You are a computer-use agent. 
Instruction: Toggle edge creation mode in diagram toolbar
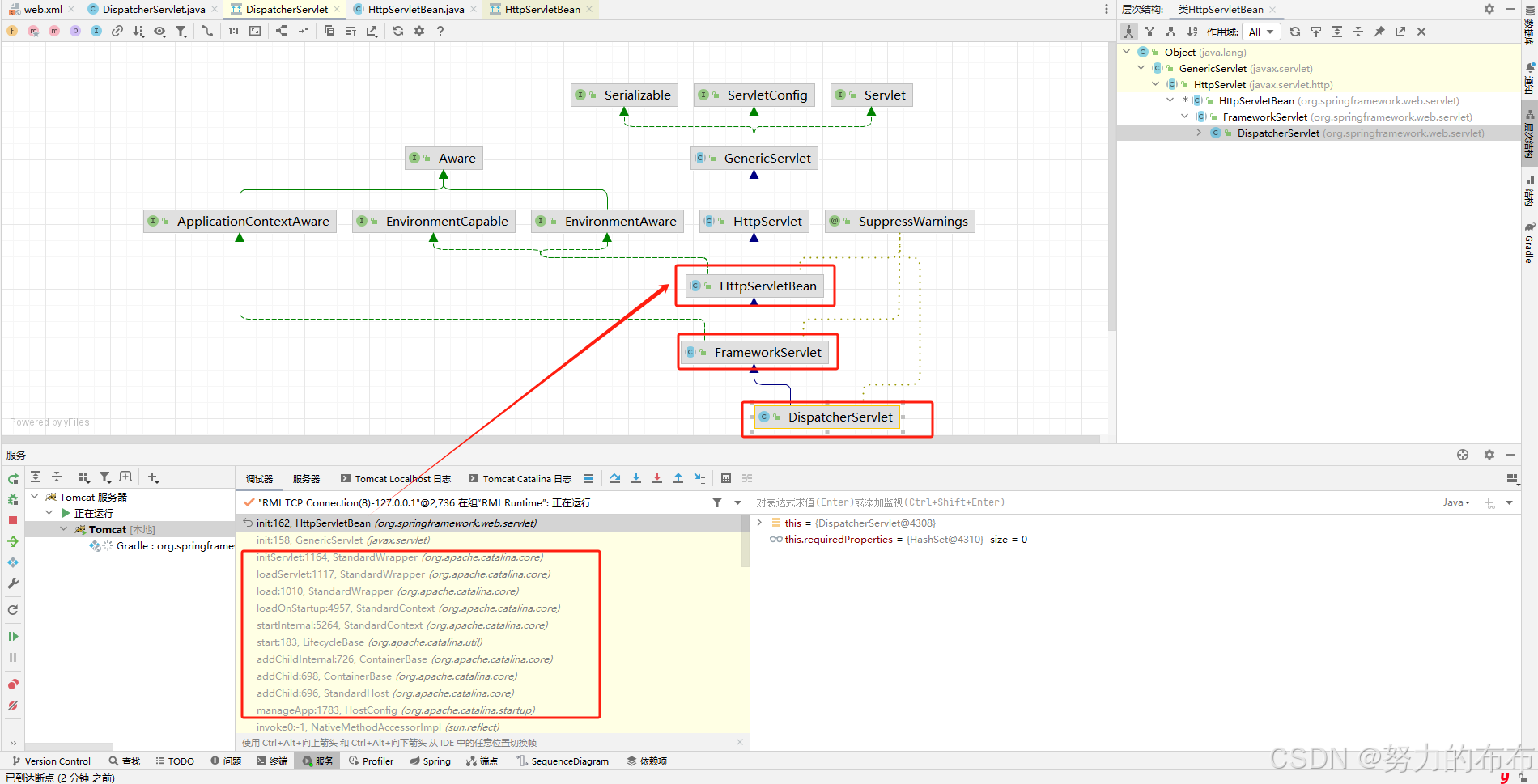coord(207,31)
